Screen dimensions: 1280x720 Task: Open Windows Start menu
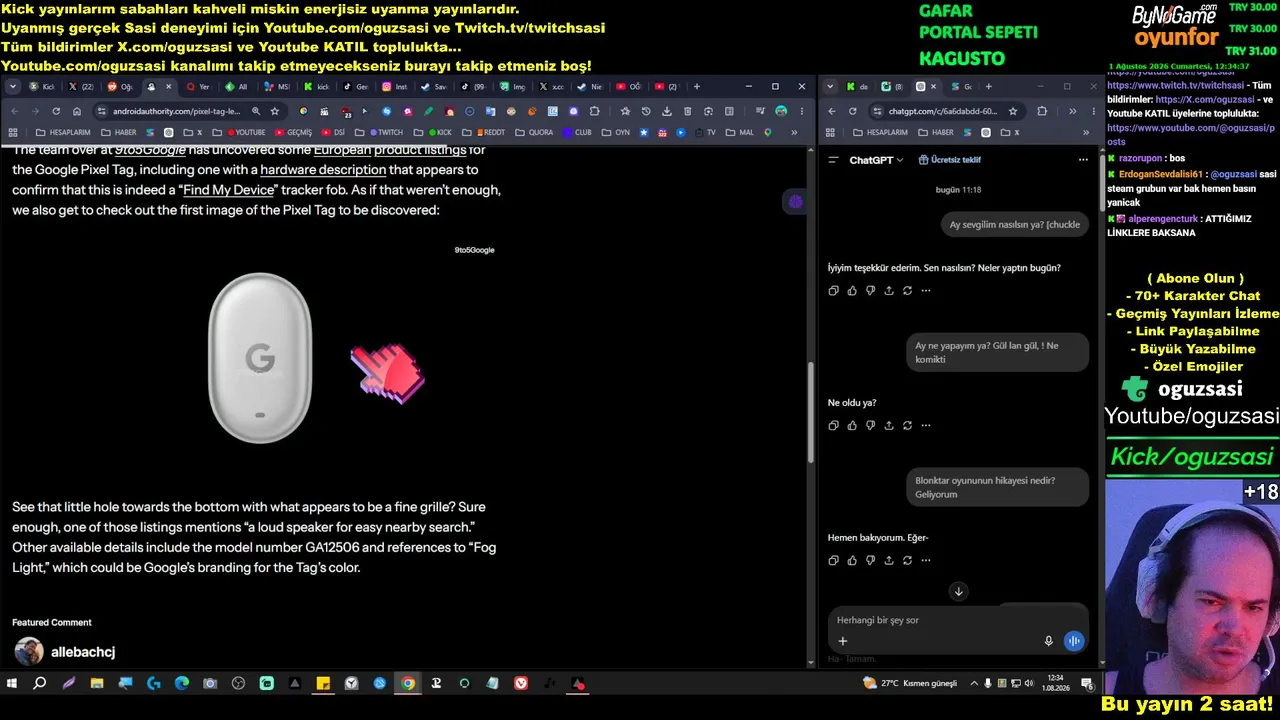(x=12, y=684)
